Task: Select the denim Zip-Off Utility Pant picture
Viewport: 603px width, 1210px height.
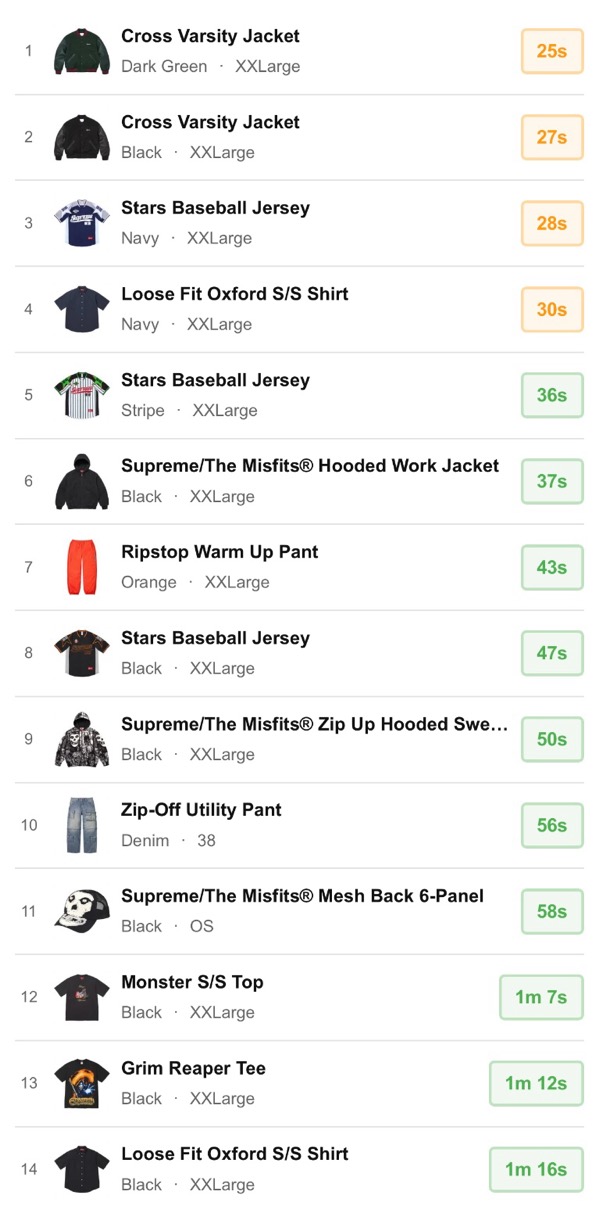Action: tap(82, 825)
